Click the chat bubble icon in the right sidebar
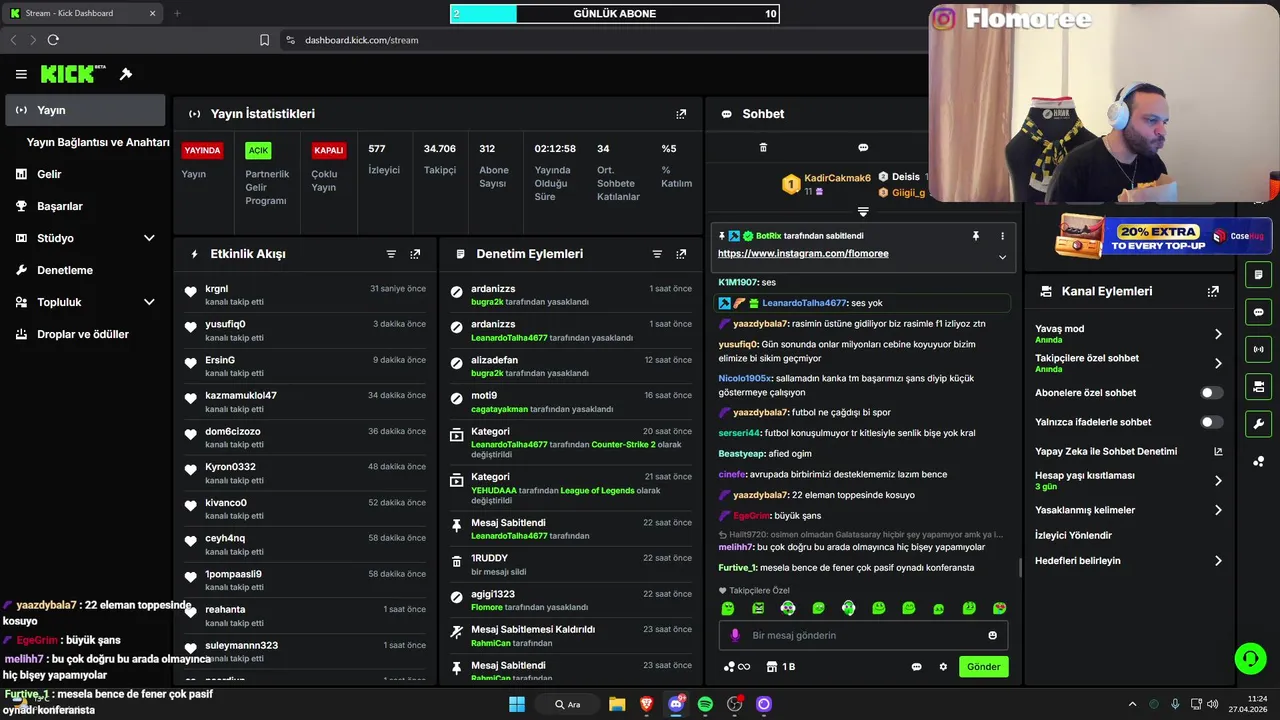The image size is (1280, 720). pyautogui.click(x=1258, y=312)
